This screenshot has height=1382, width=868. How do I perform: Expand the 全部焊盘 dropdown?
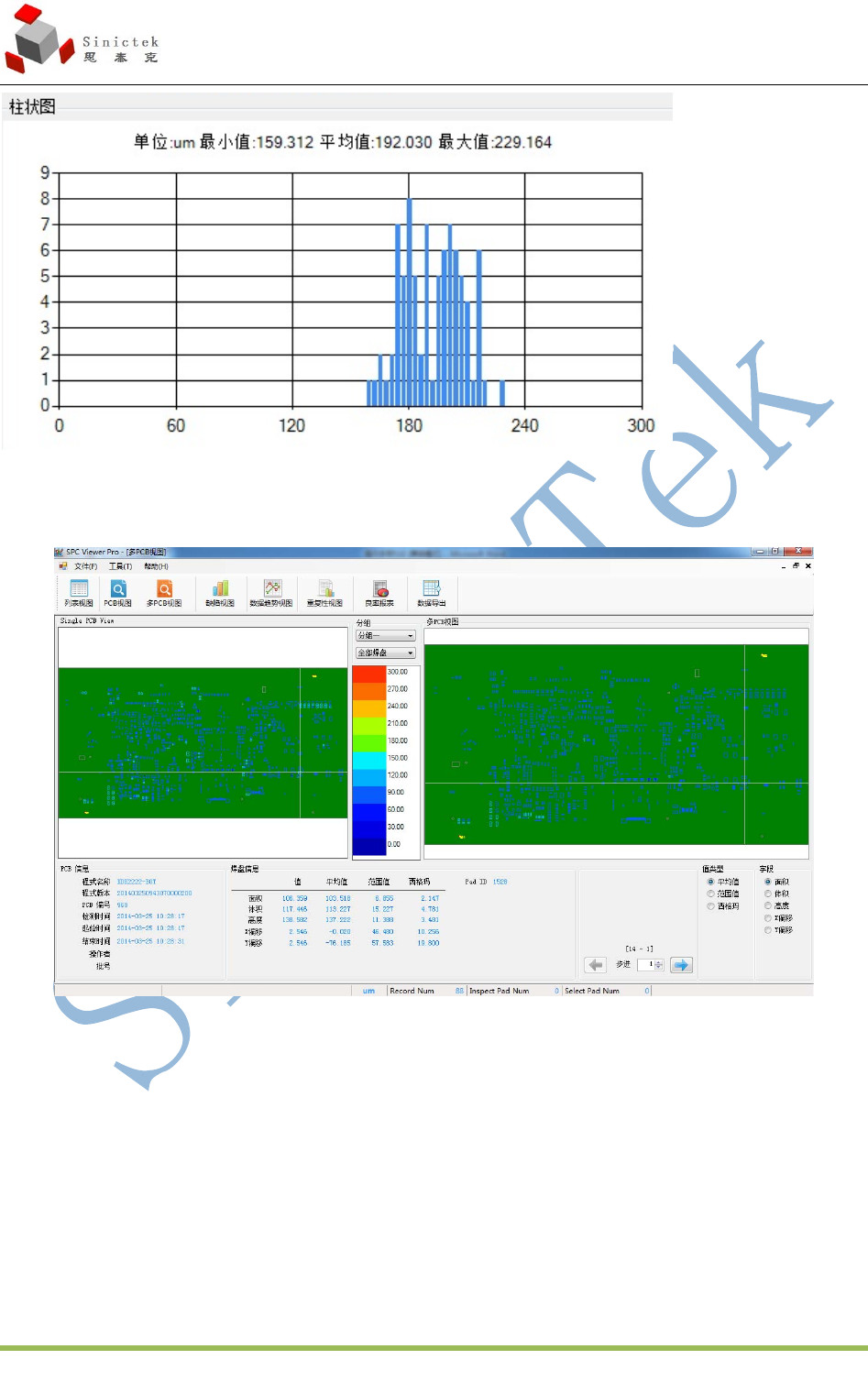(x=386, y=653)
